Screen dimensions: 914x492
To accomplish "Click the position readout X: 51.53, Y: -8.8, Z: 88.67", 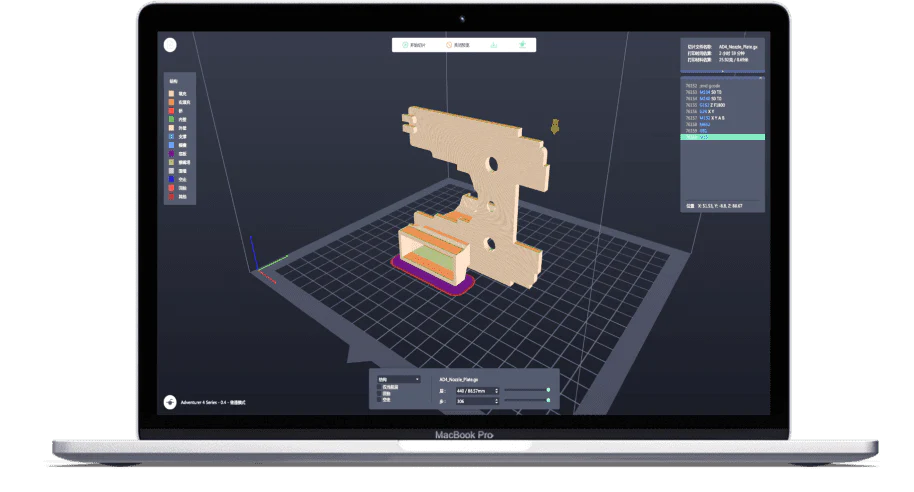I will 720,206.
